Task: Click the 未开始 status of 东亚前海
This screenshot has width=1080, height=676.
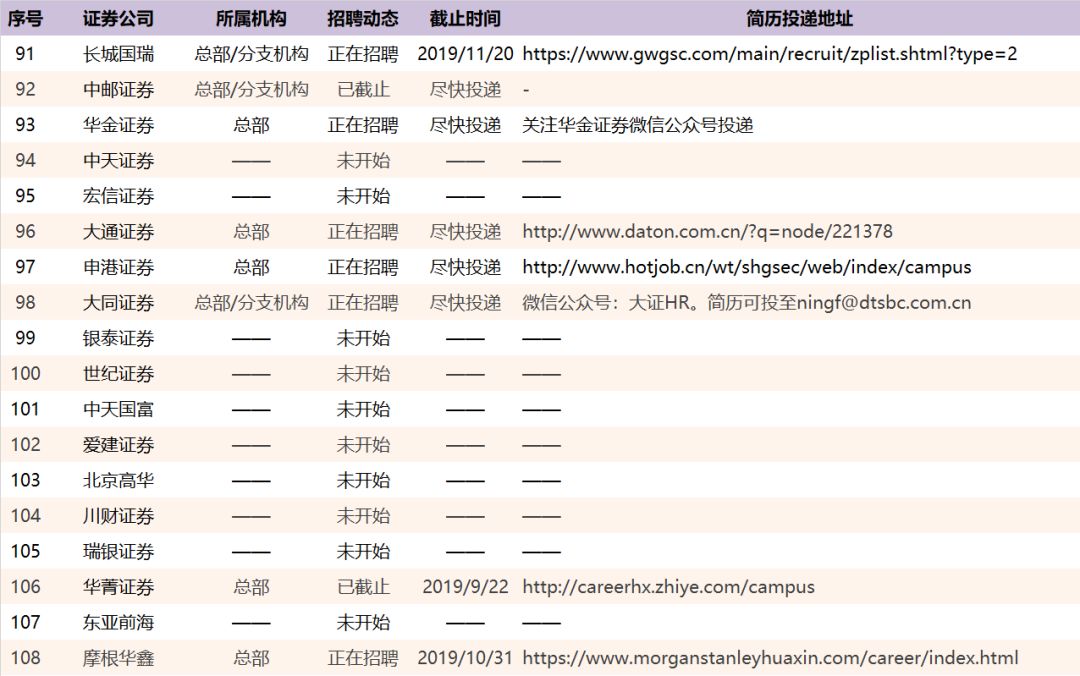Action: (363, 622)
